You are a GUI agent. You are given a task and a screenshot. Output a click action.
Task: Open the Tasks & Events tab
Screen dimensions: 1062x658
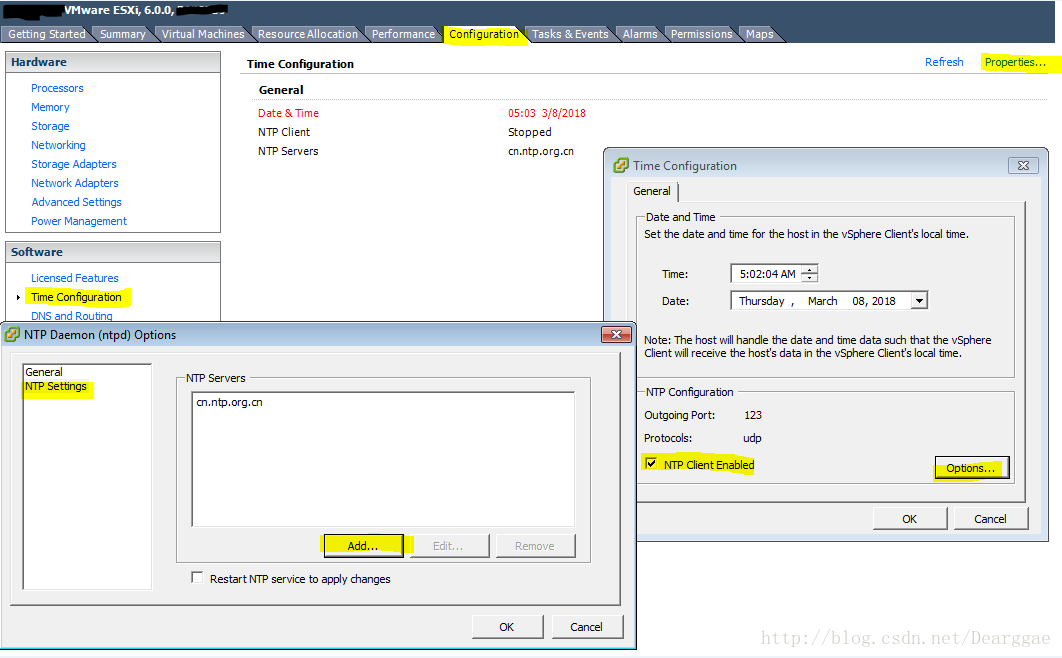click(570, 34)
